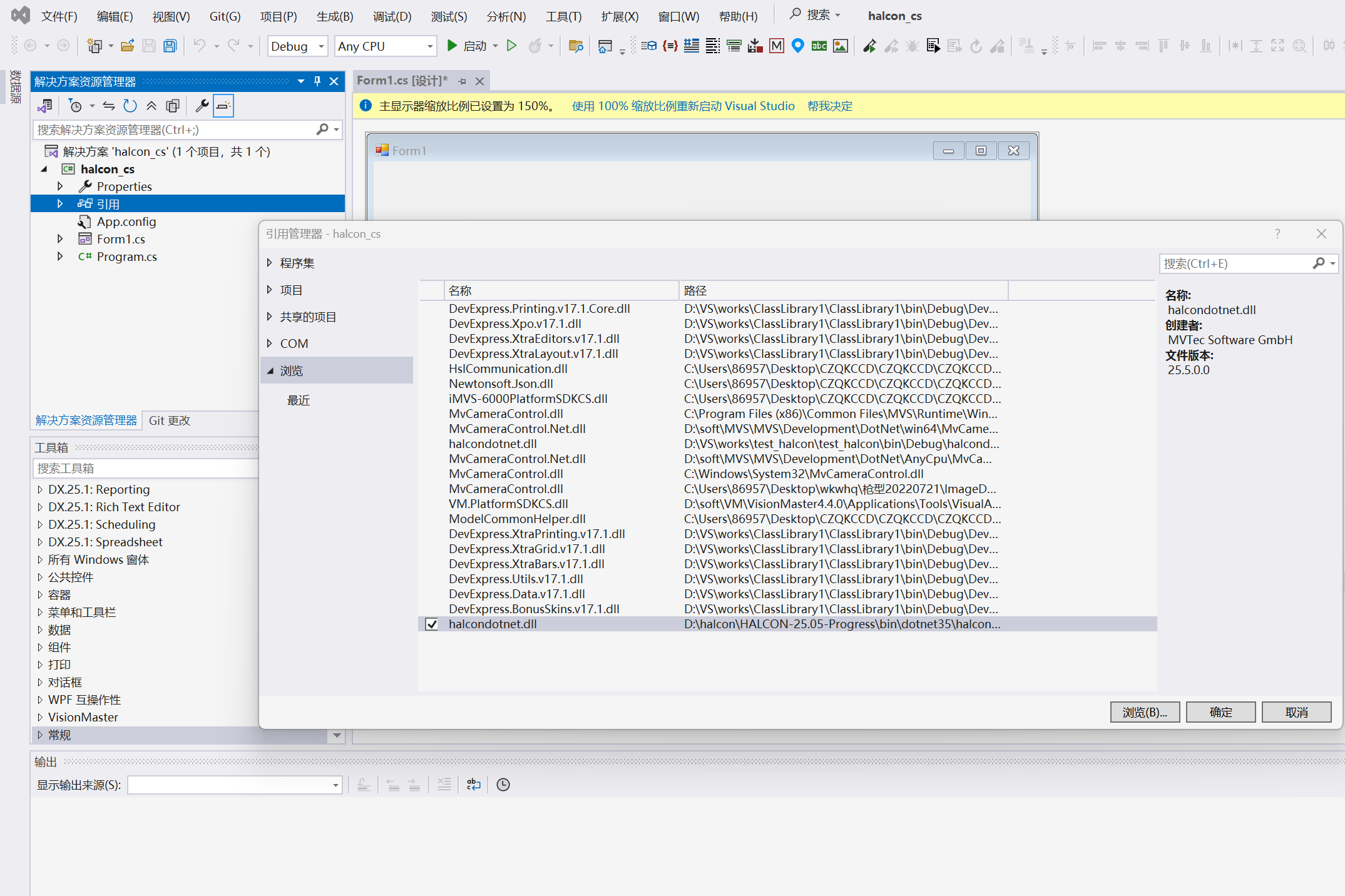The width and height of the screenshot is (1345, 896).
Task: Click the blue location pin toolbar icon
Action: click(797, 46)
